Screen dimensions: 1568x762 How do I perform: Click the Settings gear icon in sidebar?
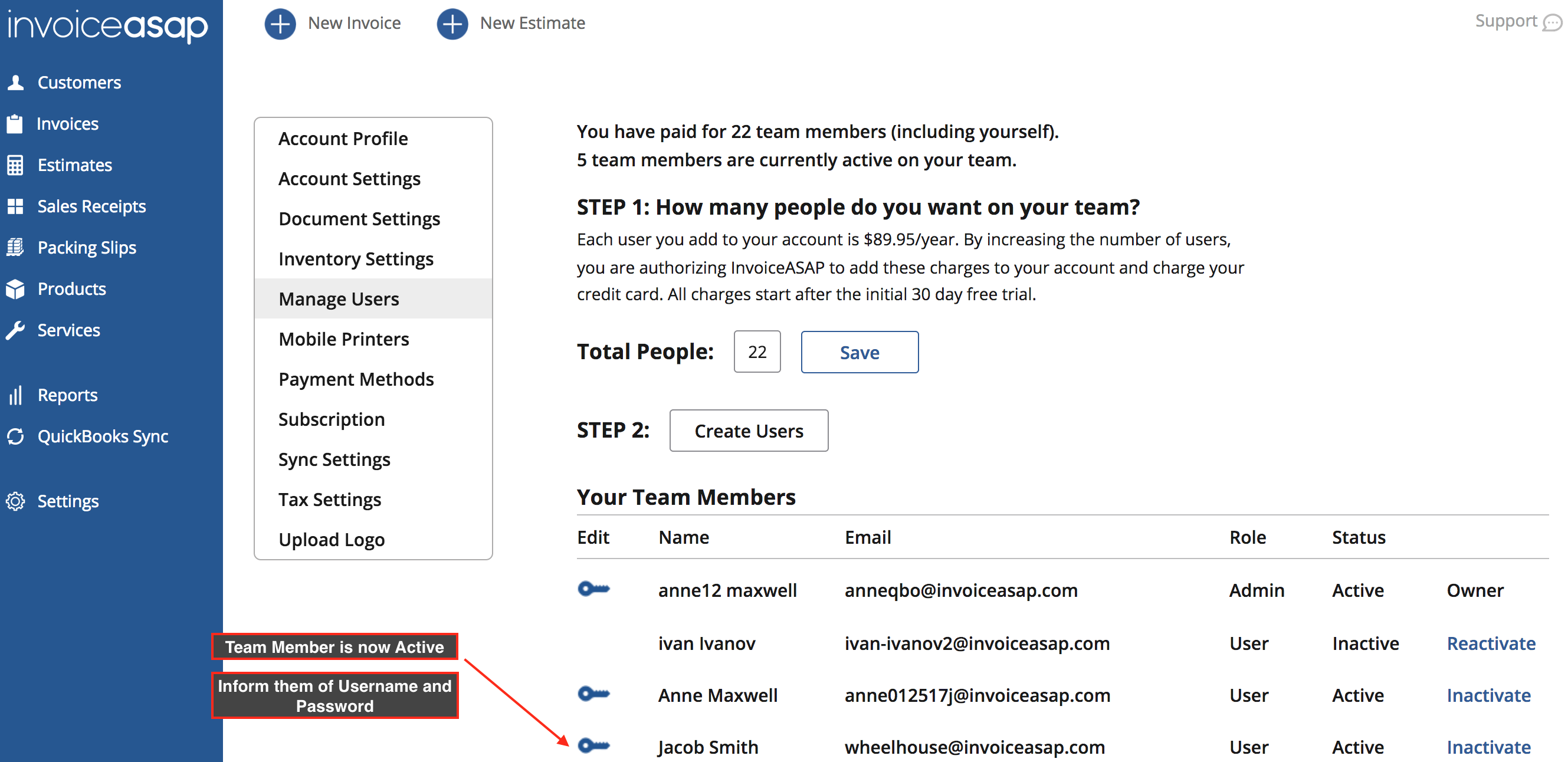[15, 501]
